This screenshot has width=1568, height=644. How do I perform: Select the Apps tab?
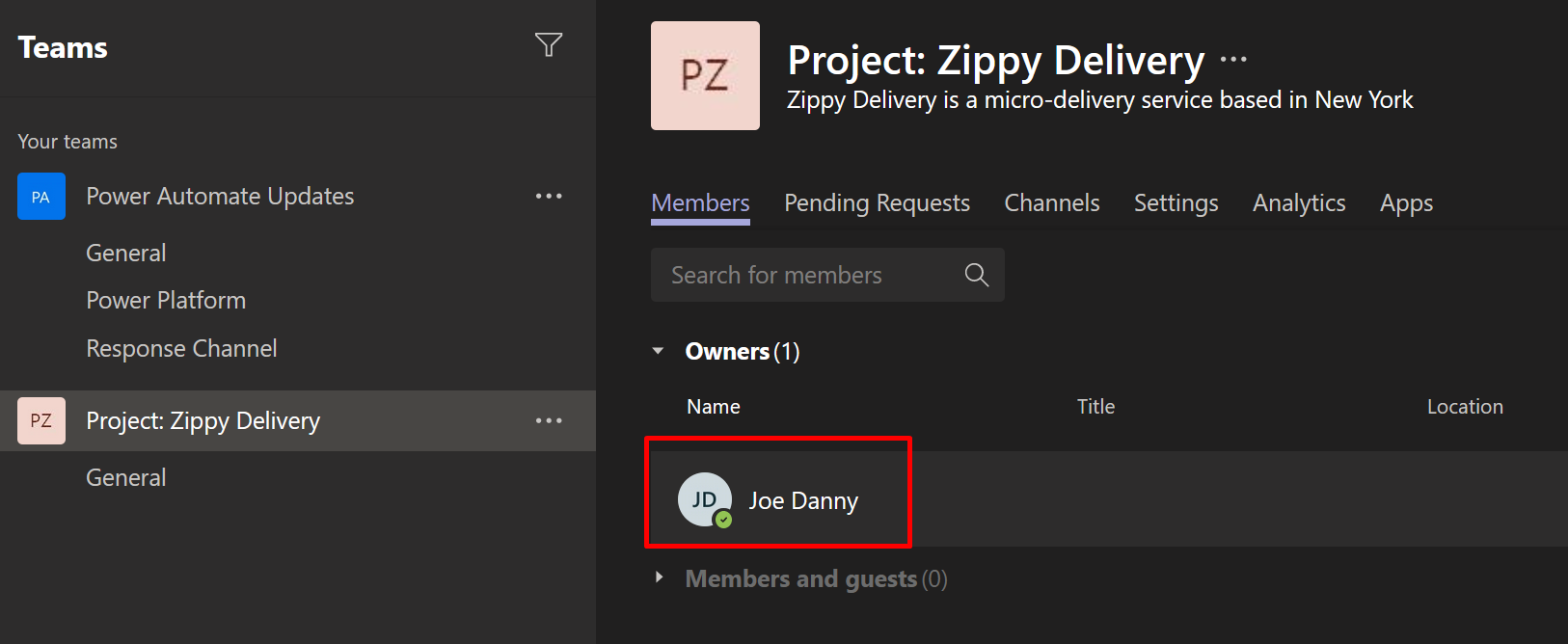click(x=1406, y=203)
